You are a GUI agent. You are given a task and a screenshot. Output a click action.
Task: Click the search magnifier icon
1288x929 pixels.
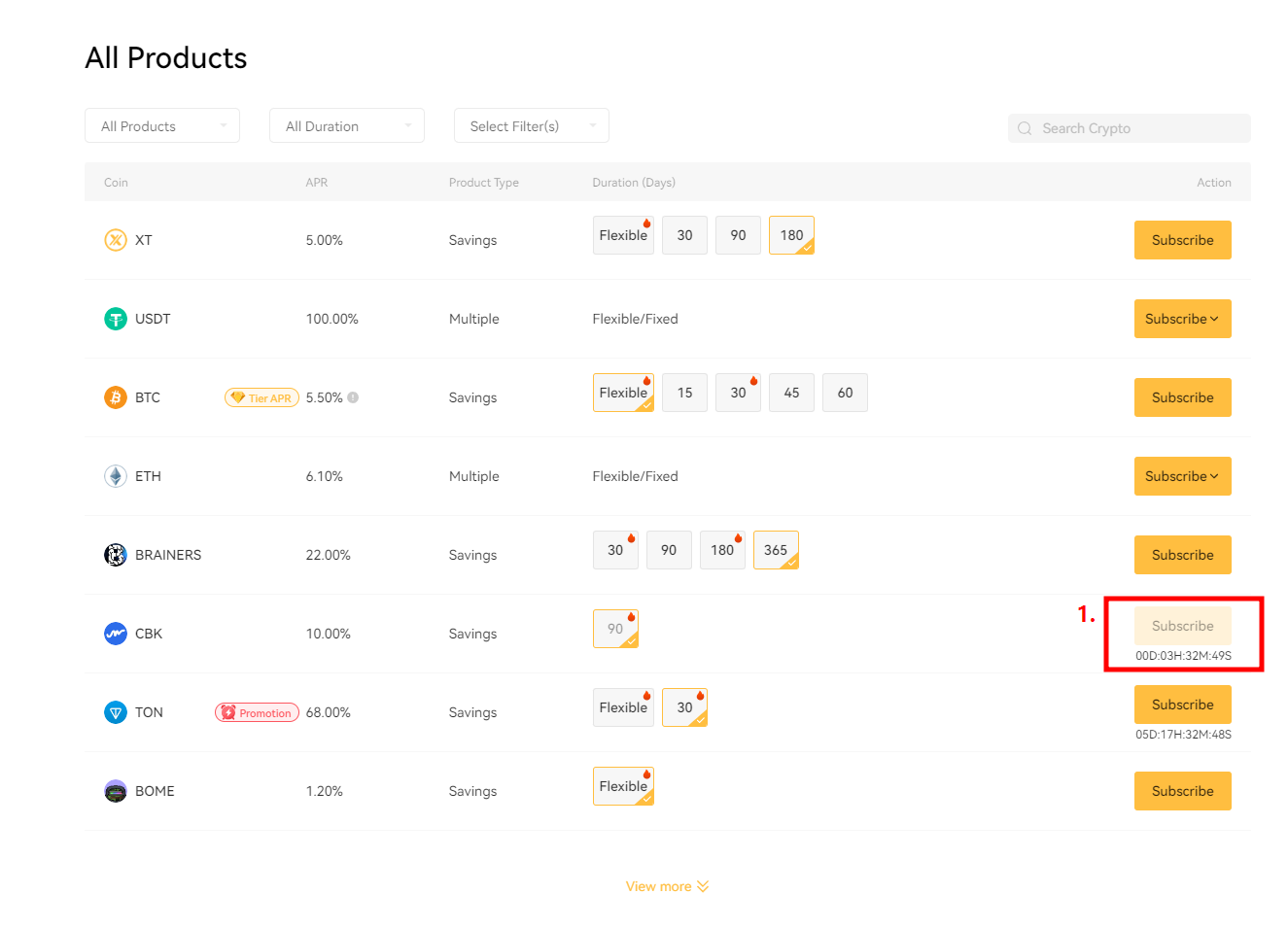click(1025, 128)
